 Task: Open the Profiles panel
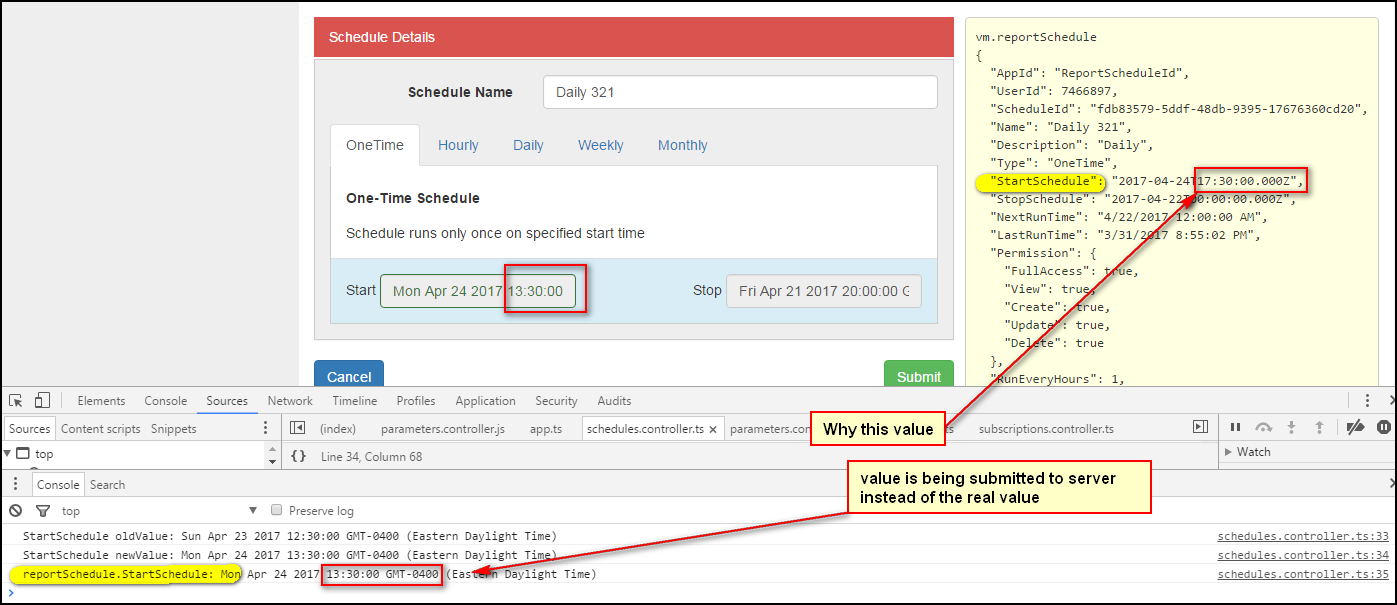pos(416,401)
